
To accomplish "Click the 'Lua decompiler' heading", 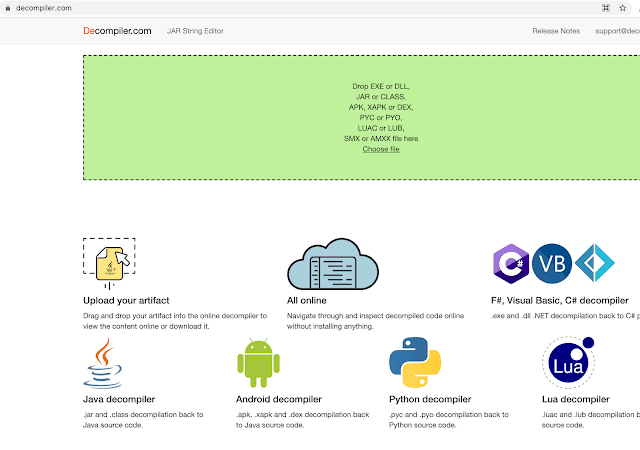I will [576, 399].
